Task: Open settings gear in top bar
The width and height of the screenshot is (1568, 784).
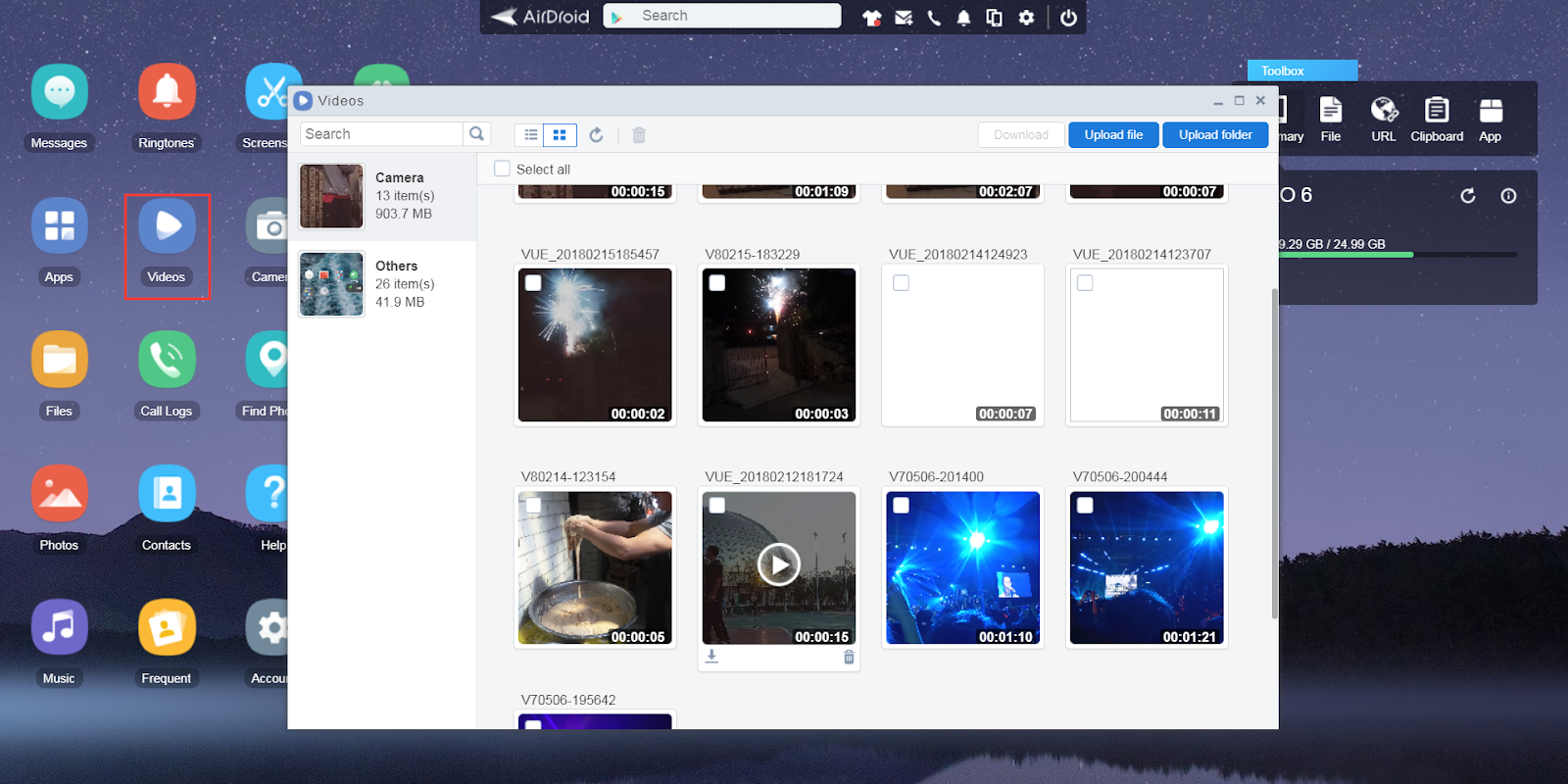Action: [x=1026, y=18]
